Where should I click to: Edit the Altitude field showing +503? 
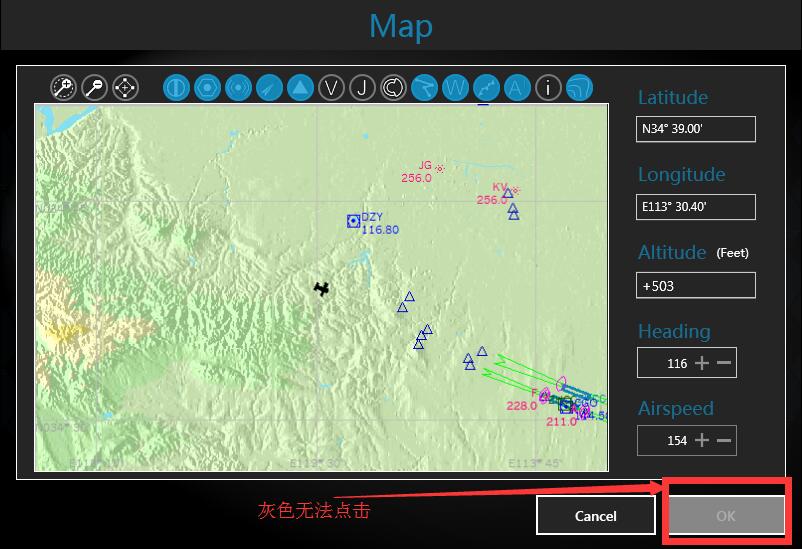[x=696, y=285]
